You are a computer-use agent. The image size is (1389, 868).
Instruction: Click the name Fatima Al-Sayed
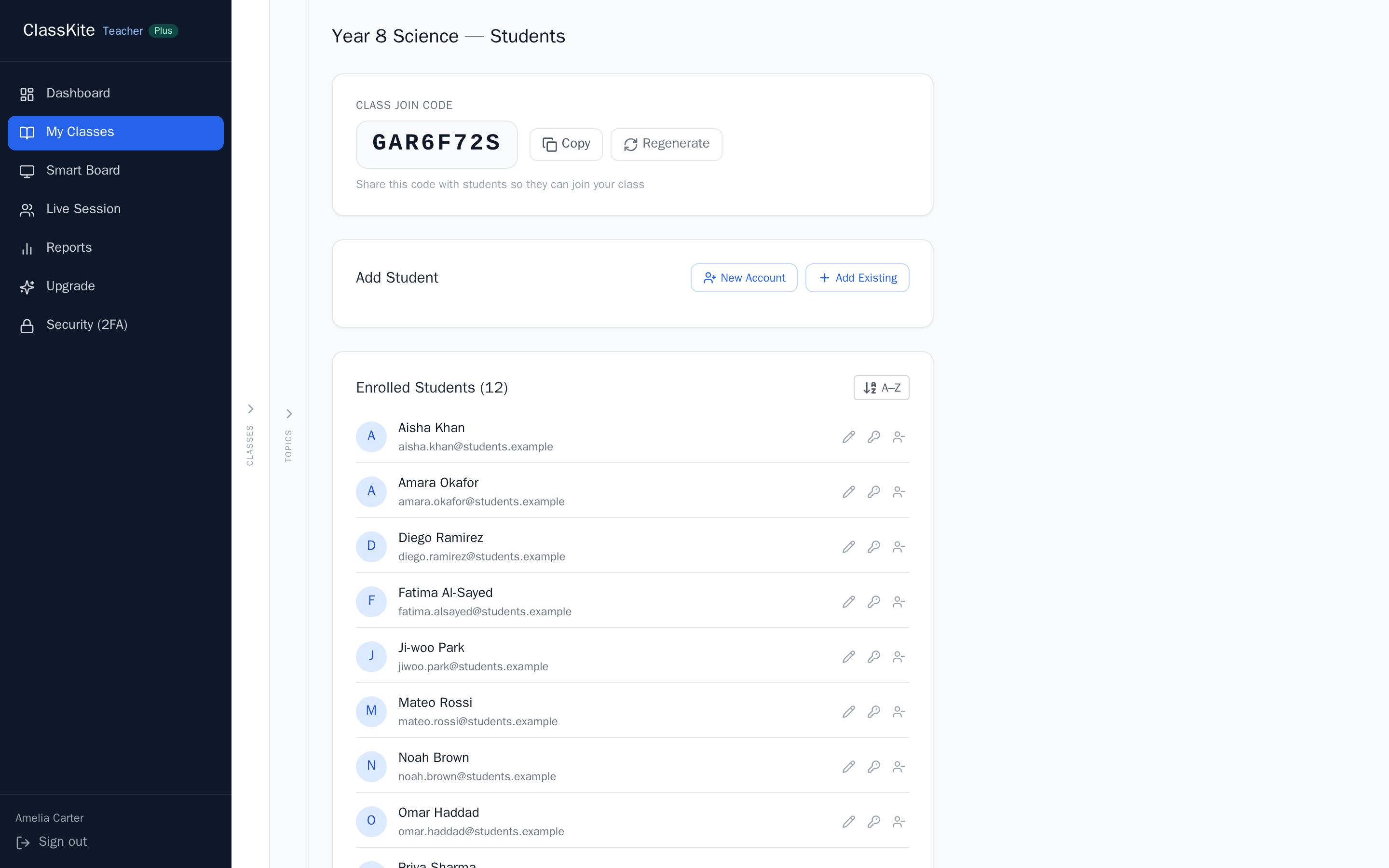446,593
